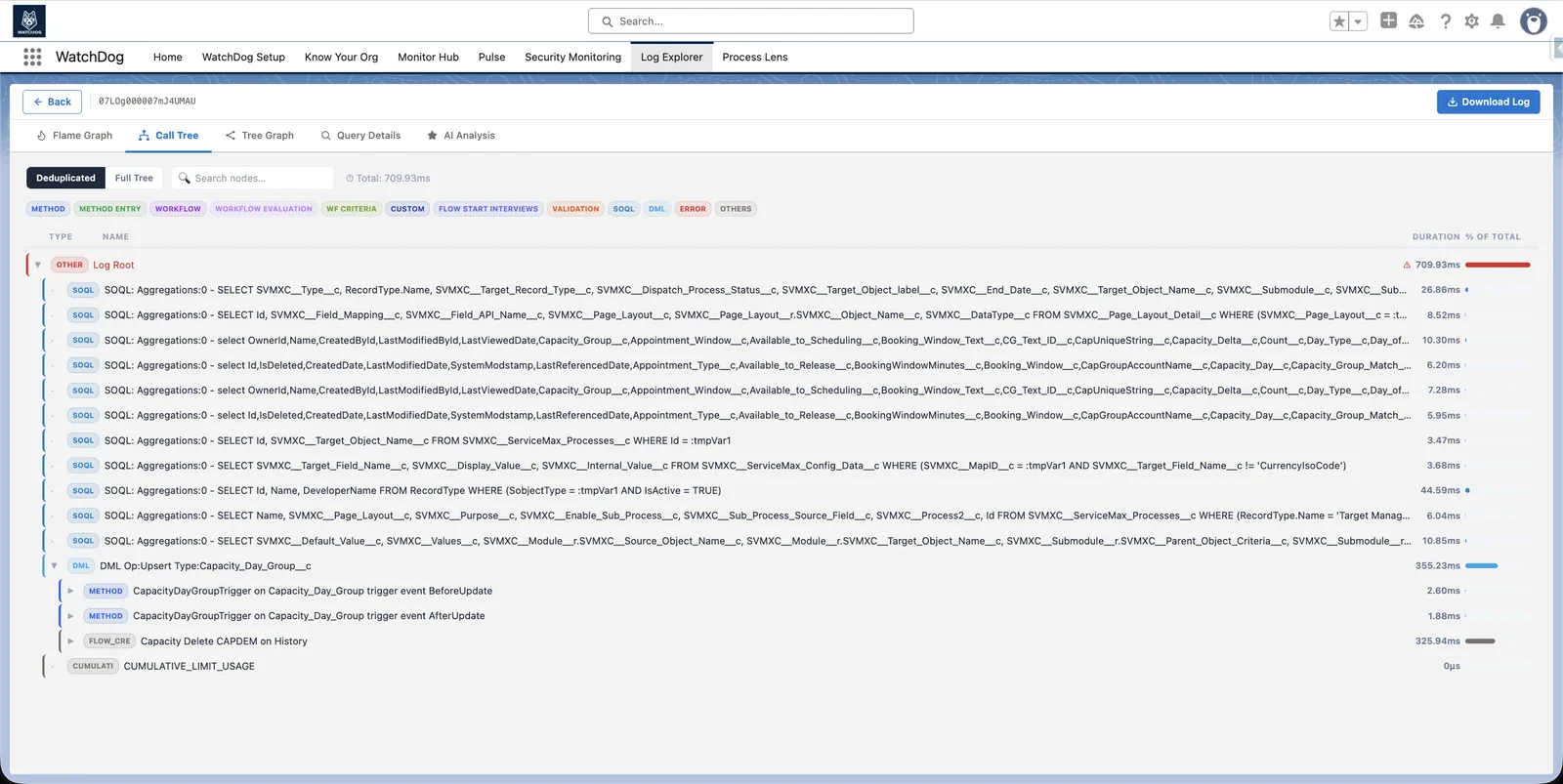Open the Security Monitoring tab
Image resolution: width=1563 pixels, height=784 pixels.
[572, 57]
